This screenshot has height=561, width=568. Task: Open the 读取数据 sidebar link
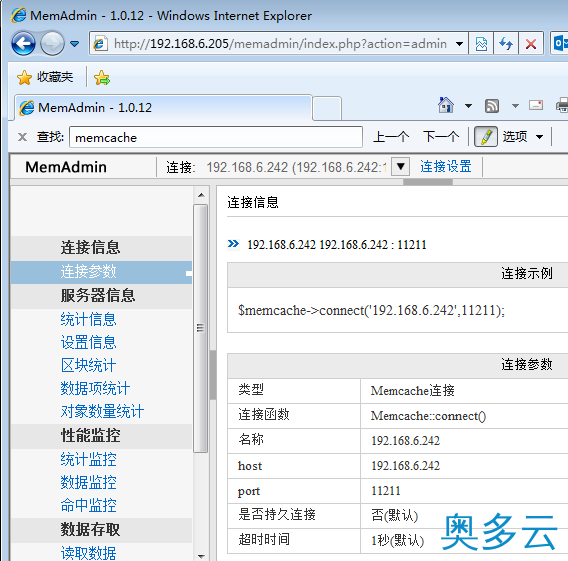[88, 553]
